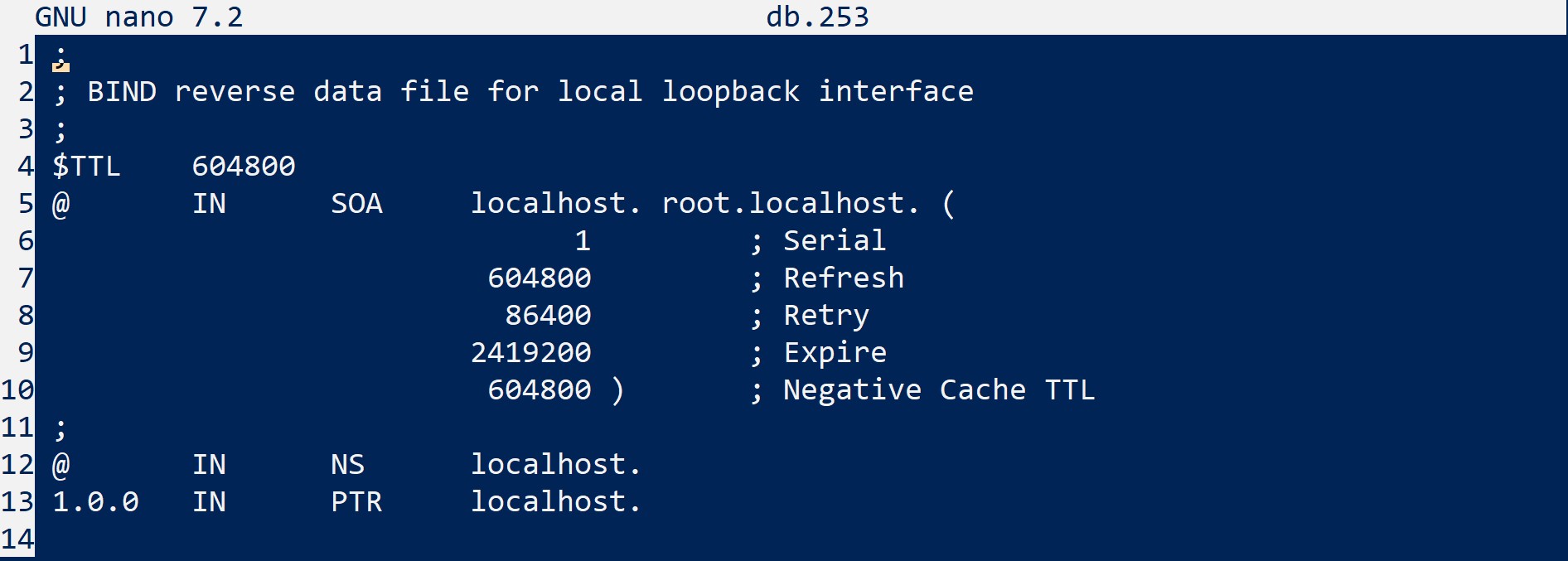1568x561 pixels.
Task: Click the db.253 filename in title bar
Action: pos(817,17)
